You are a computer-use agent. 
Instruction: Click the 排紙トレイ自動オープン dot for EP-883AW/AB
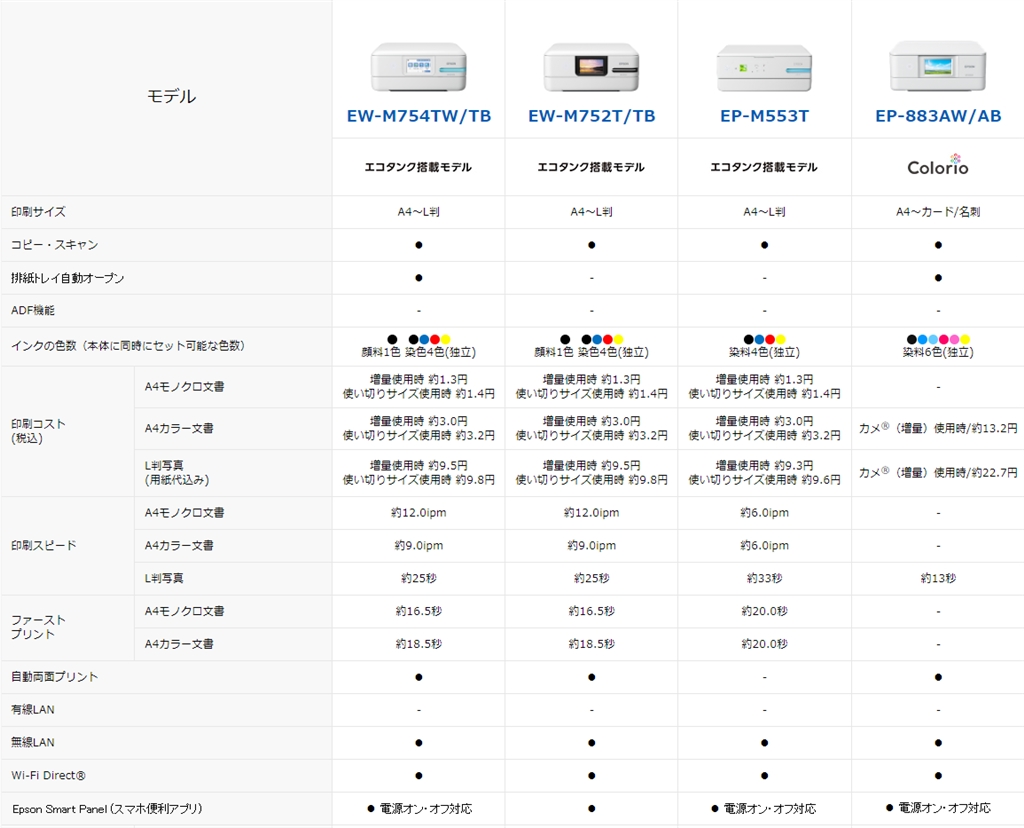(x=938, y=278)
